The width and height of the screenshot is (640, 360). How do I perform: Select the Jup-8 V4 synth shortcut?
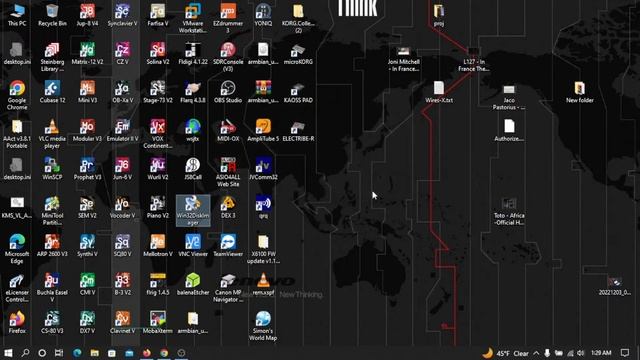[87, 16]
